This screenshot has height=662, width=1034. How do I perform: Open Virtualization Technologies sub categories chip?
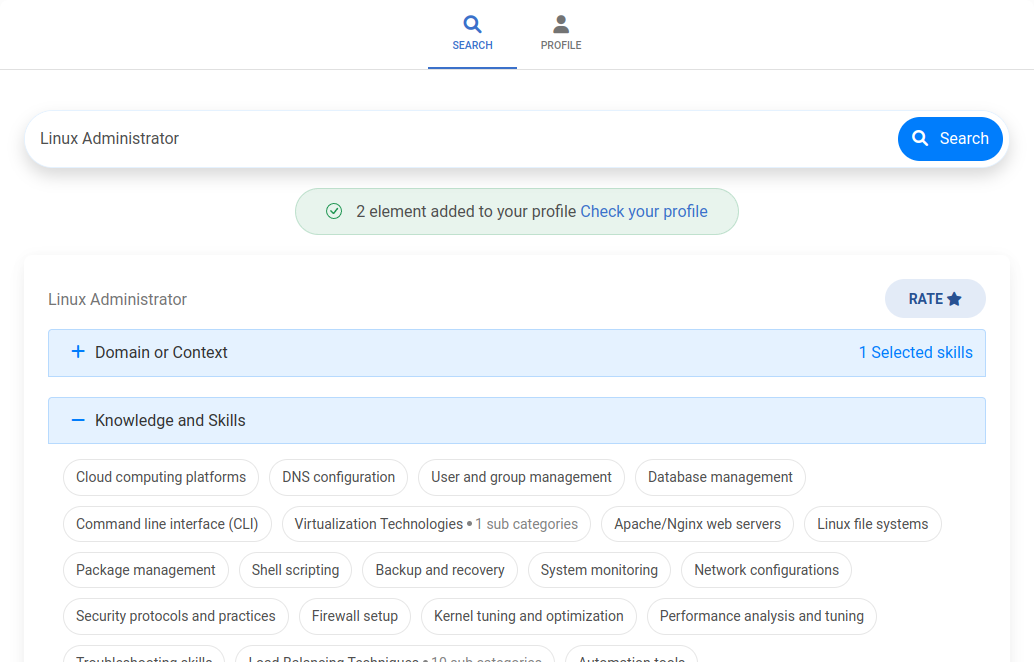click(436, 524)
